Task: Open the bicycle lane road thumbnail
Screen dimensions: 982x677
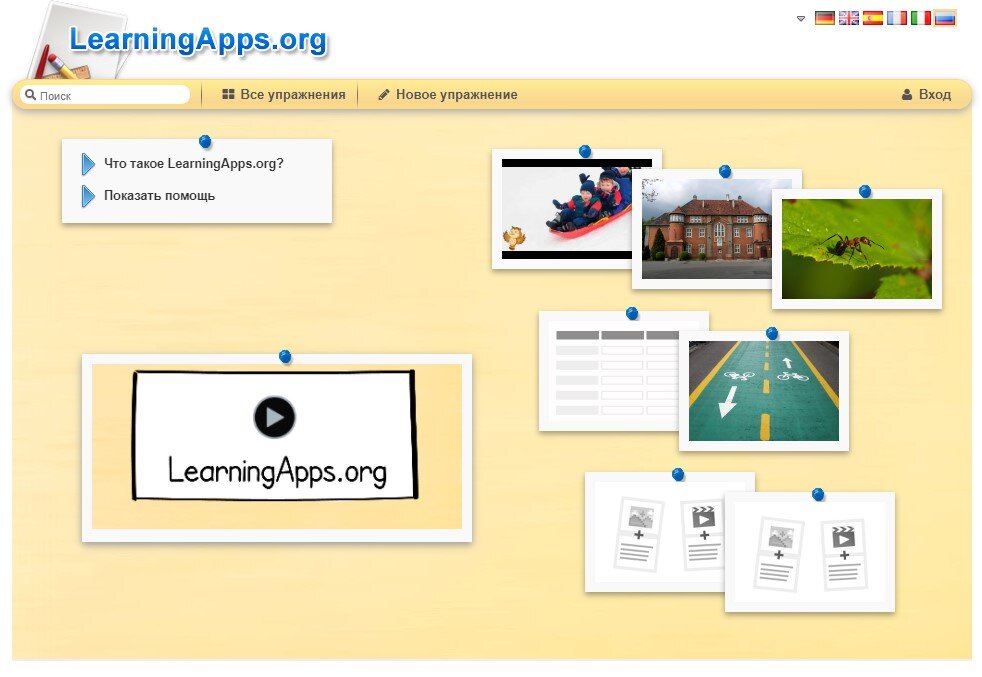Action: 763,391
